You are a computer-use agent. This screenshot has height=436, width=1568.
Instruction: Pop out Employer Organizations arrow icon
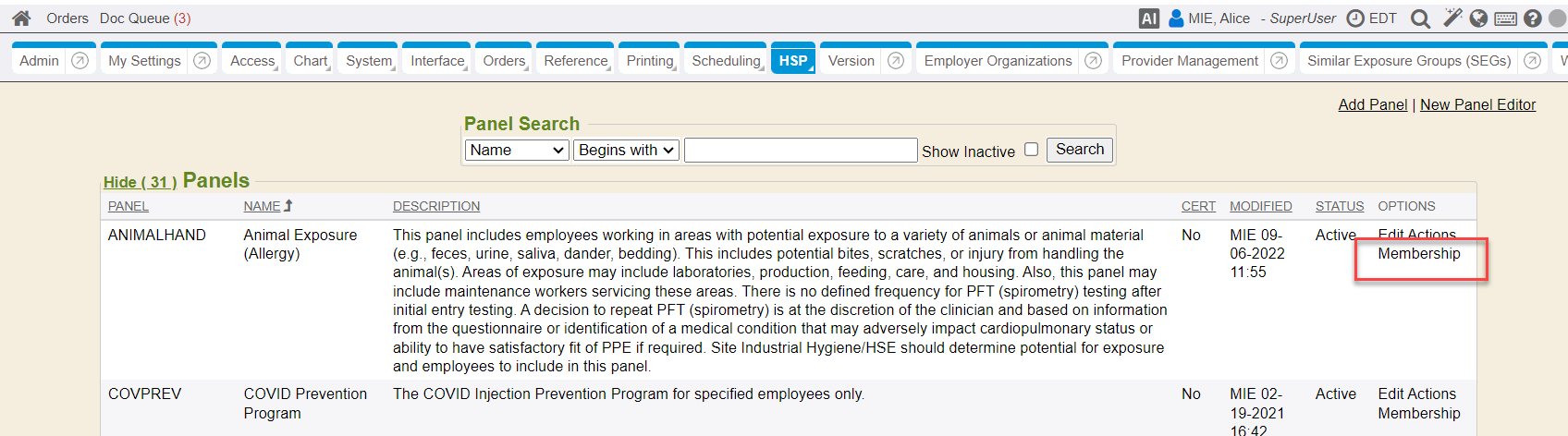pyautogui.click(x=1093, y=61)
